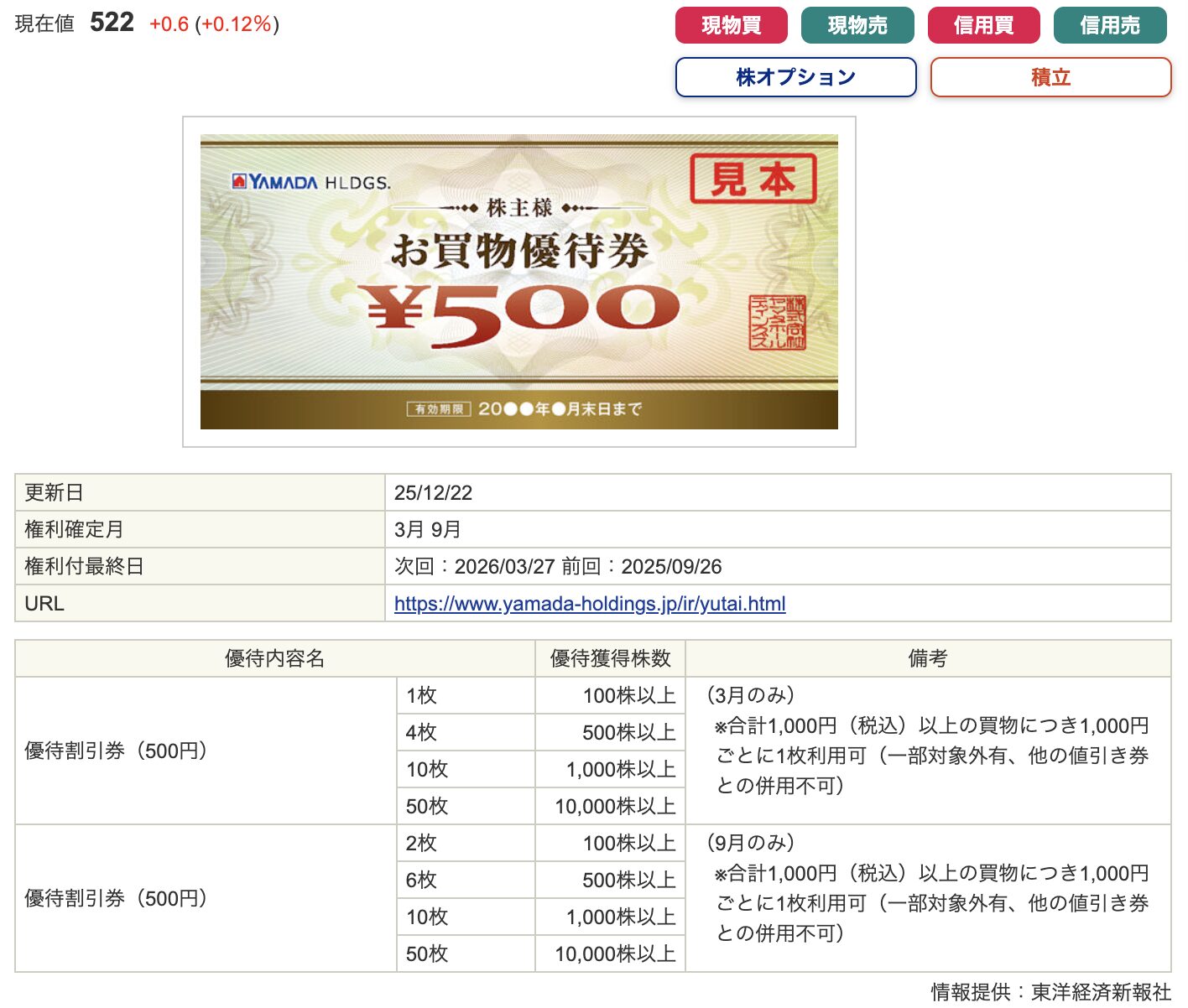Click the 情報提供：東洋経済新報社 credit text

pos(1050,992)
